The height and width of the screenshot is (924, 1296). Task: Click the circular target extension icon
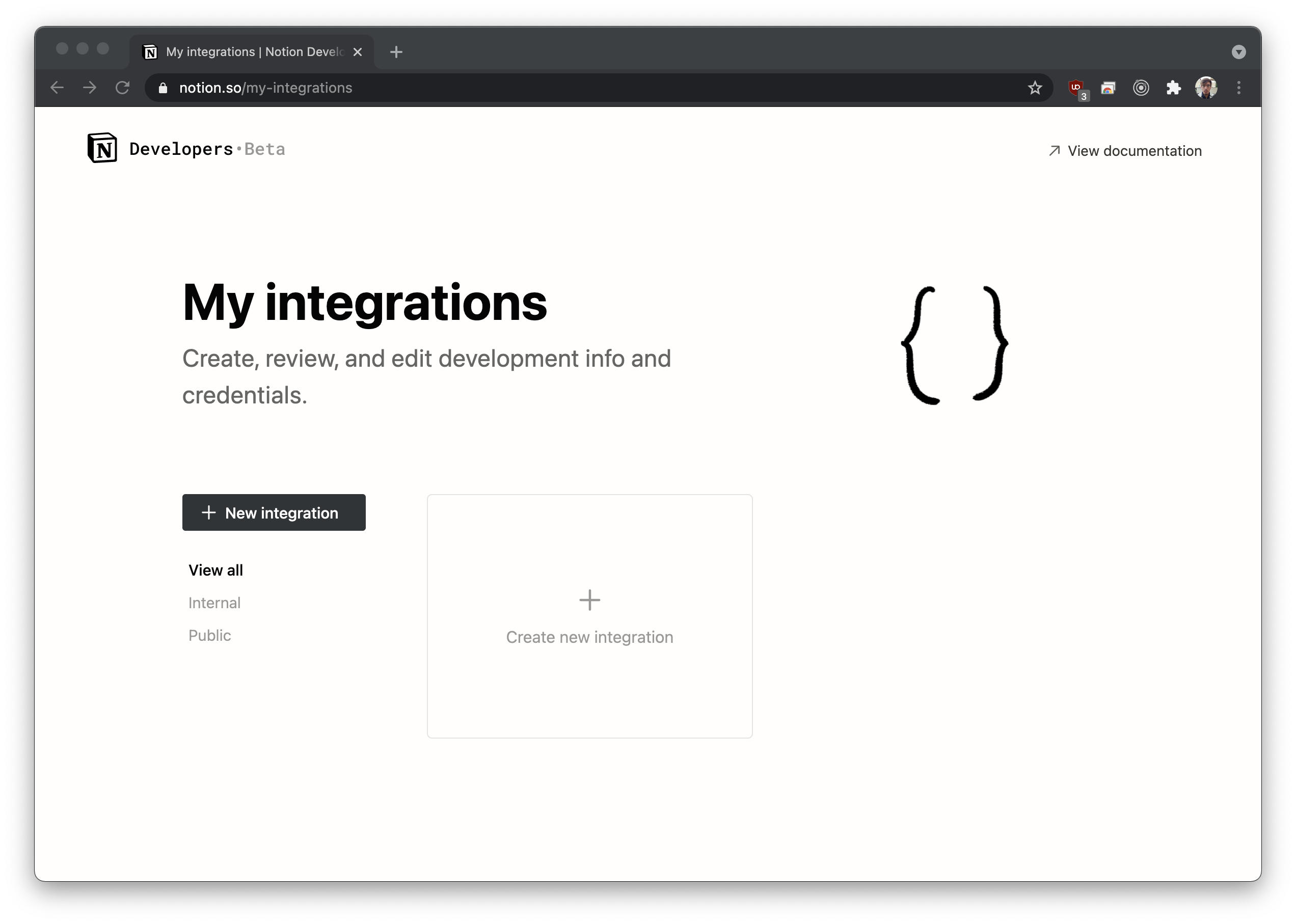click(1141, 88)
